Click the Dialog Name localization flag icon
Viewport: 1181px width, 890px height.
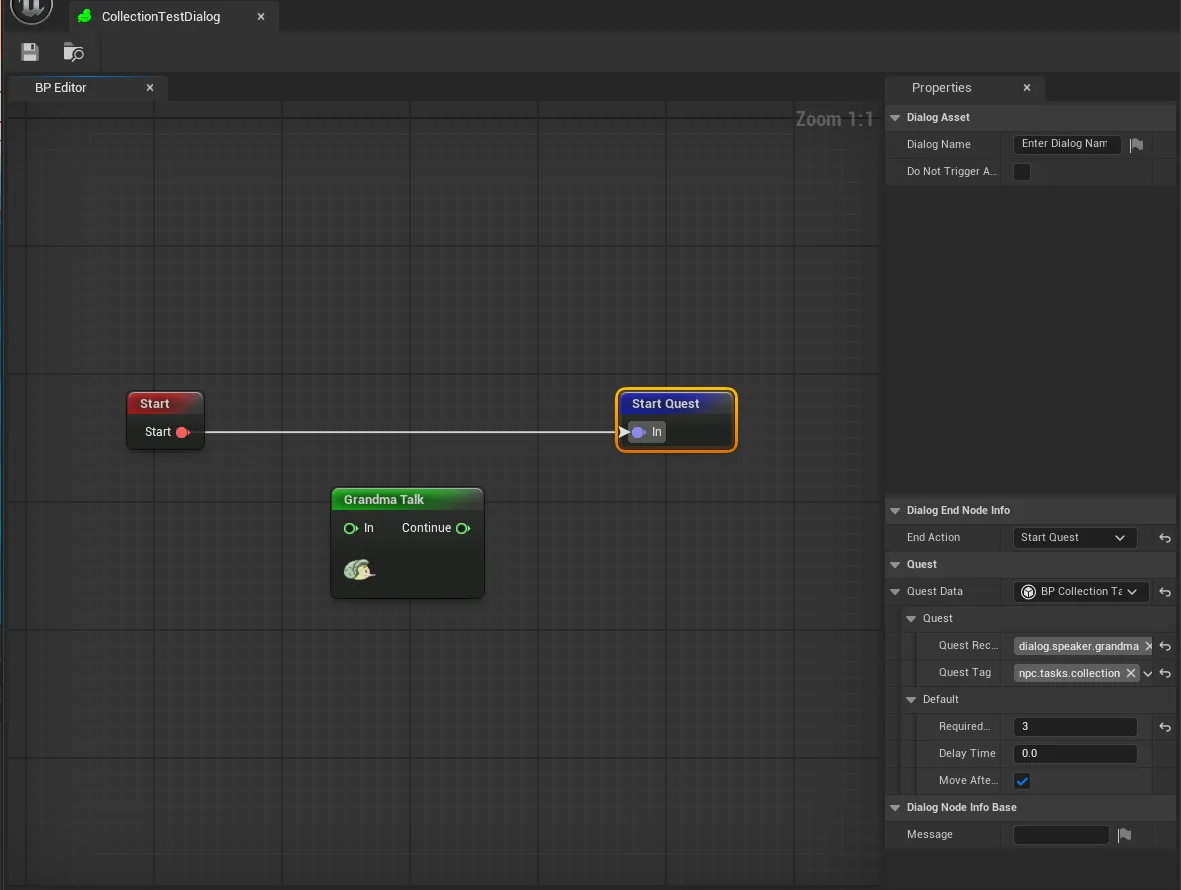tap(1137, 144)
